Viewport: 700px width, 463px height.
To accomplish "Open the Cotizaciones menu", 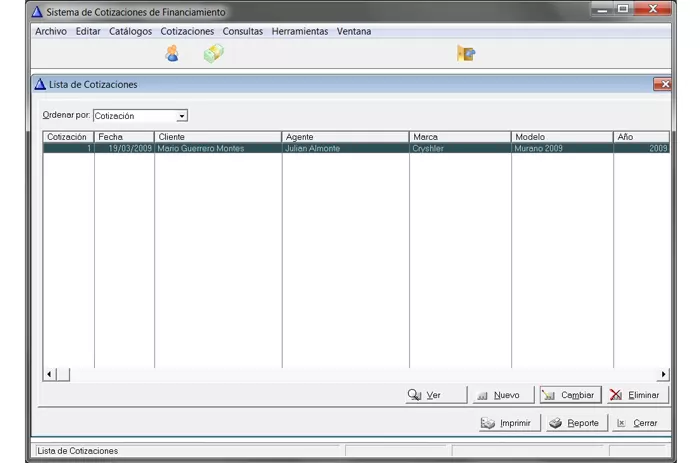I will point(187,31).
